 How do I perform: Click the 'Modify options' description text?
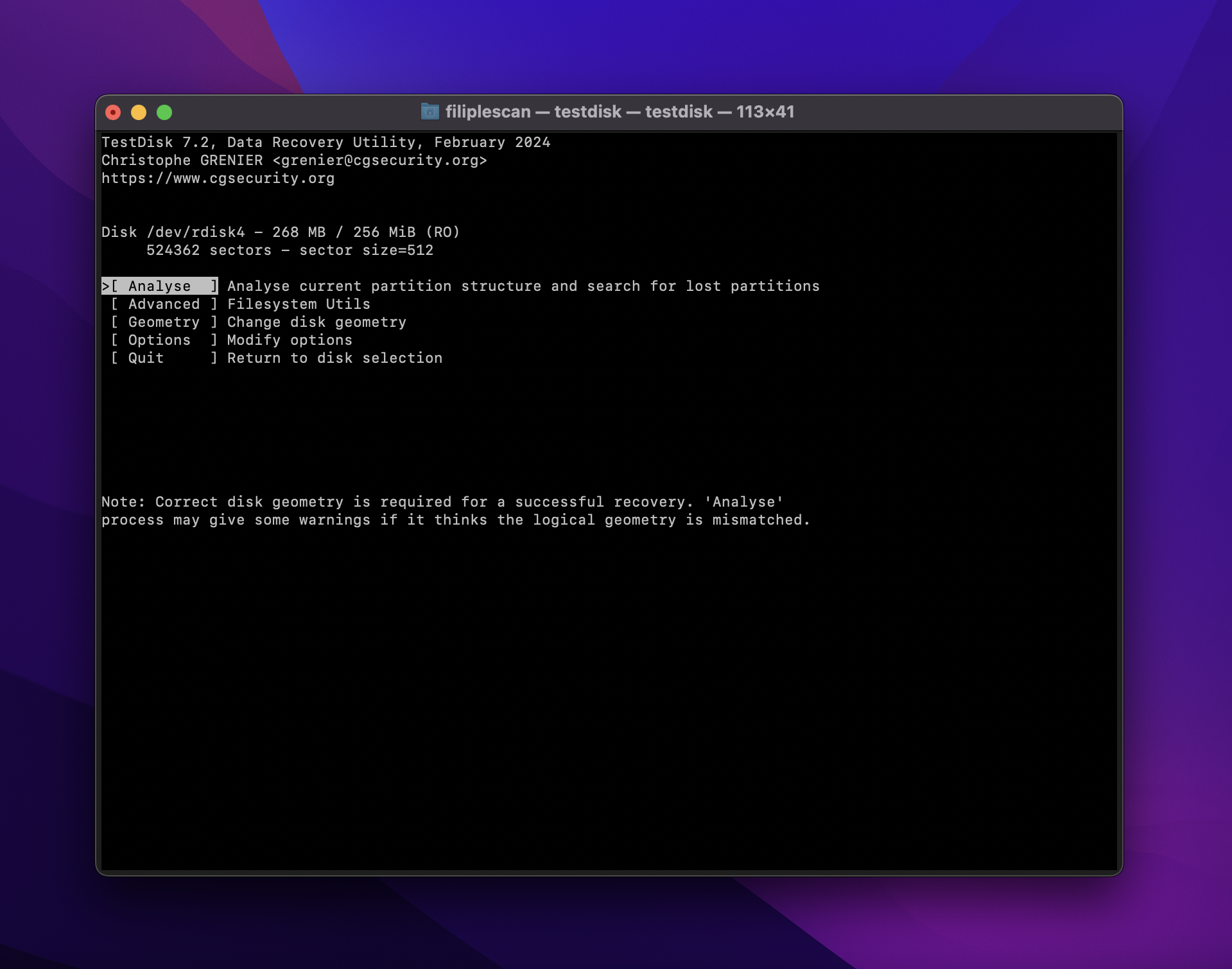290,340
